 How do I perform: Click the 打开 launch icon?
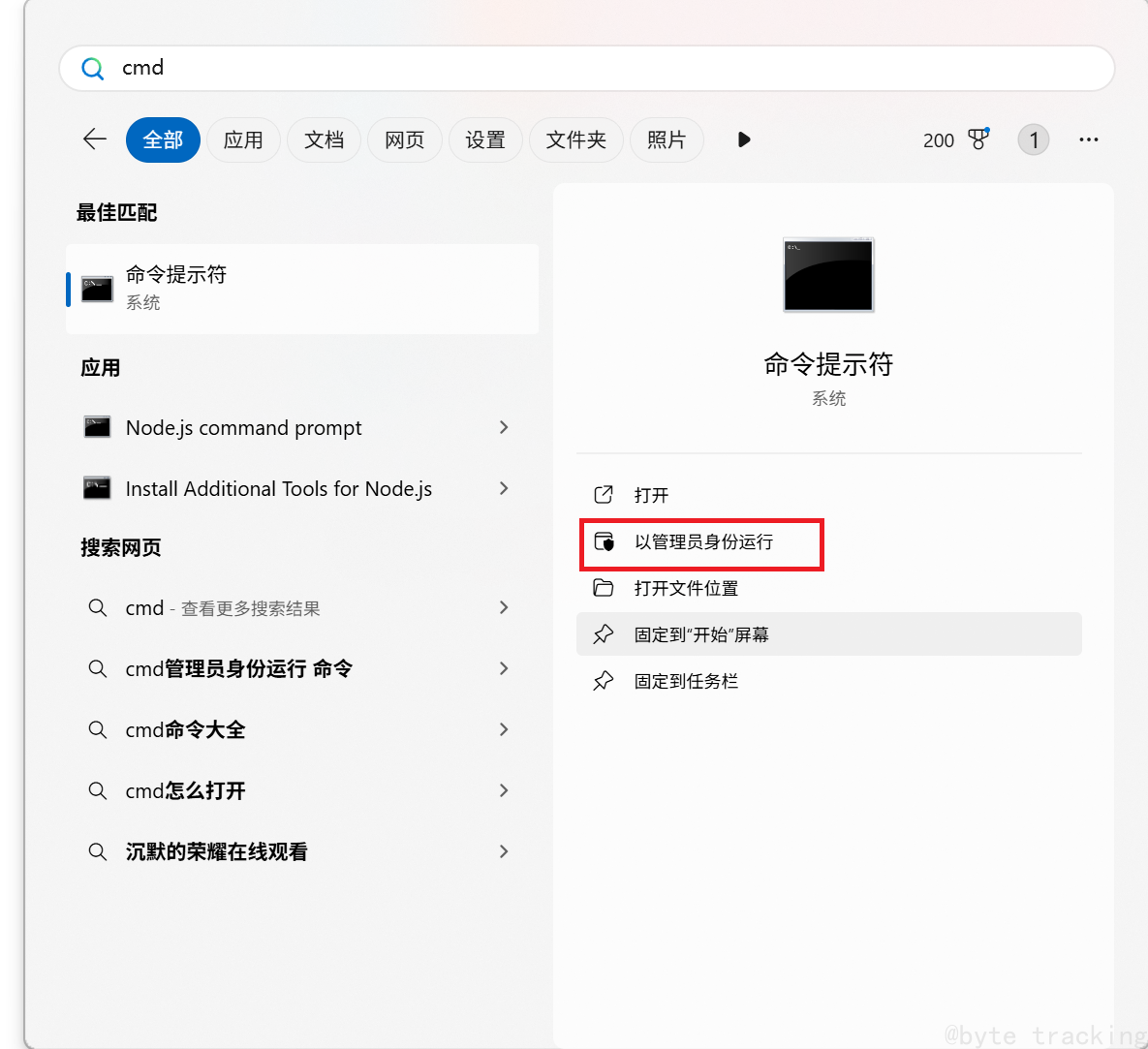[604, 495]
